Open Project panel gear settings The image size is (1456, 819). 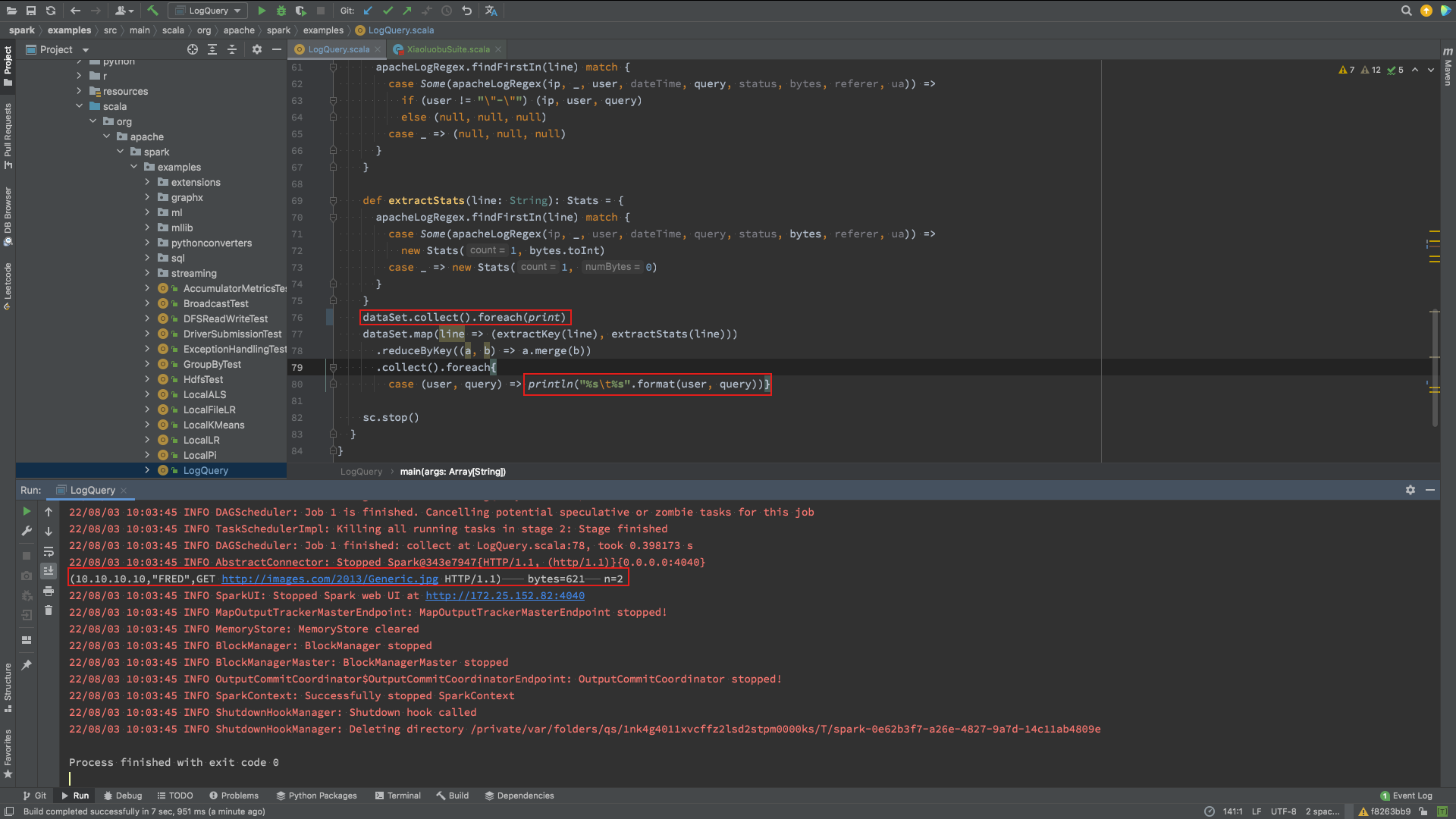click(257, 49)
